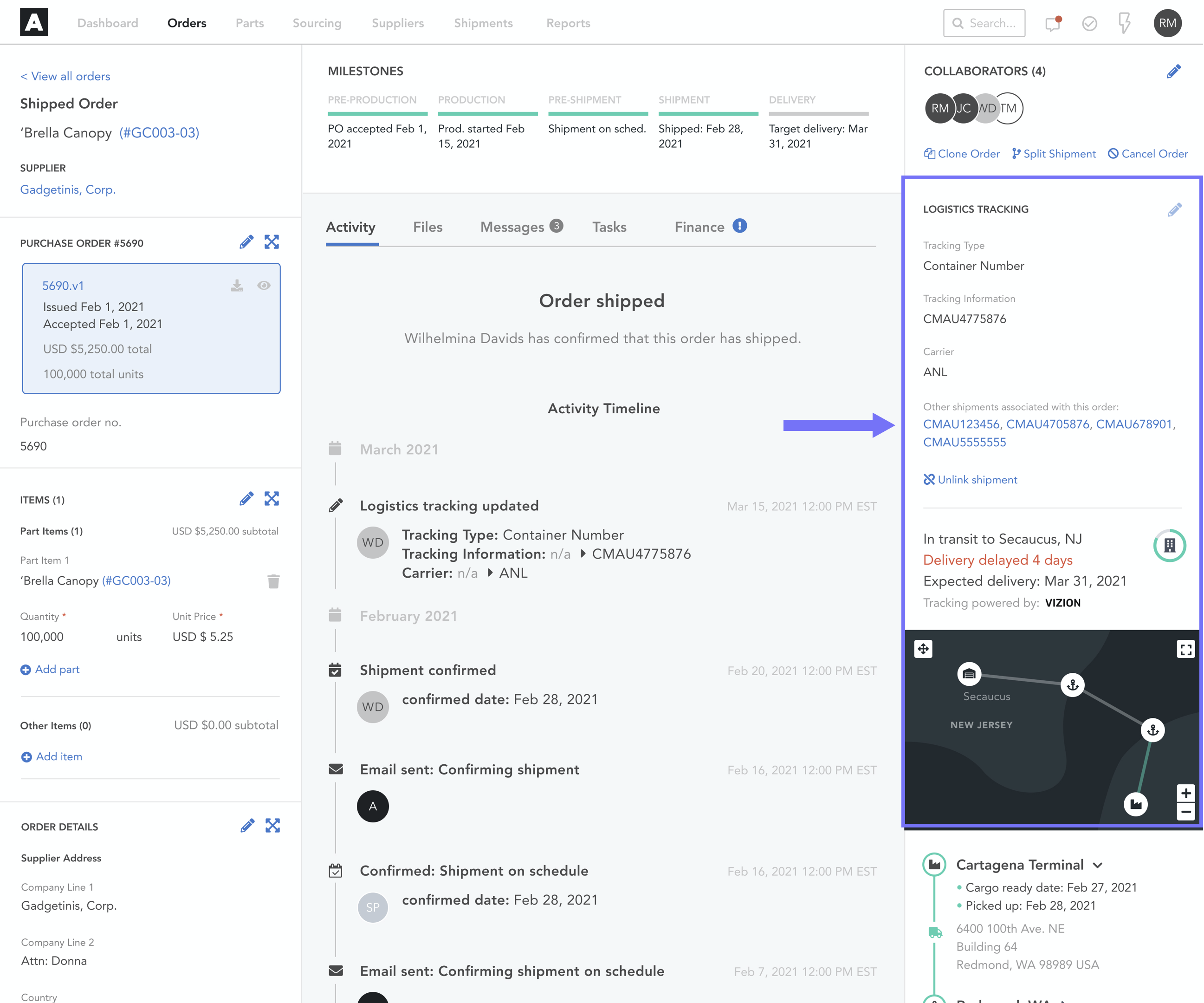This screenshot has height=1003, width=1204.
Task: Edit Purchase Order #5690 pencil icon
Action: [x=246, y=242]
